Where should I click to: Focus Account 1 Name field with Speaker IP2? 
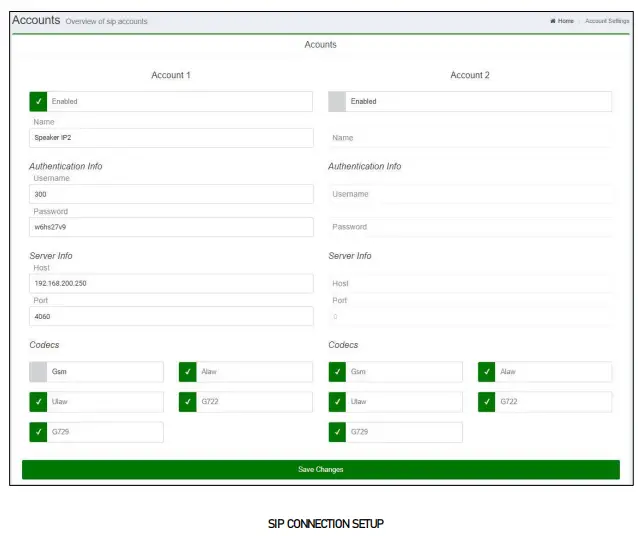[x=171, y=138]
